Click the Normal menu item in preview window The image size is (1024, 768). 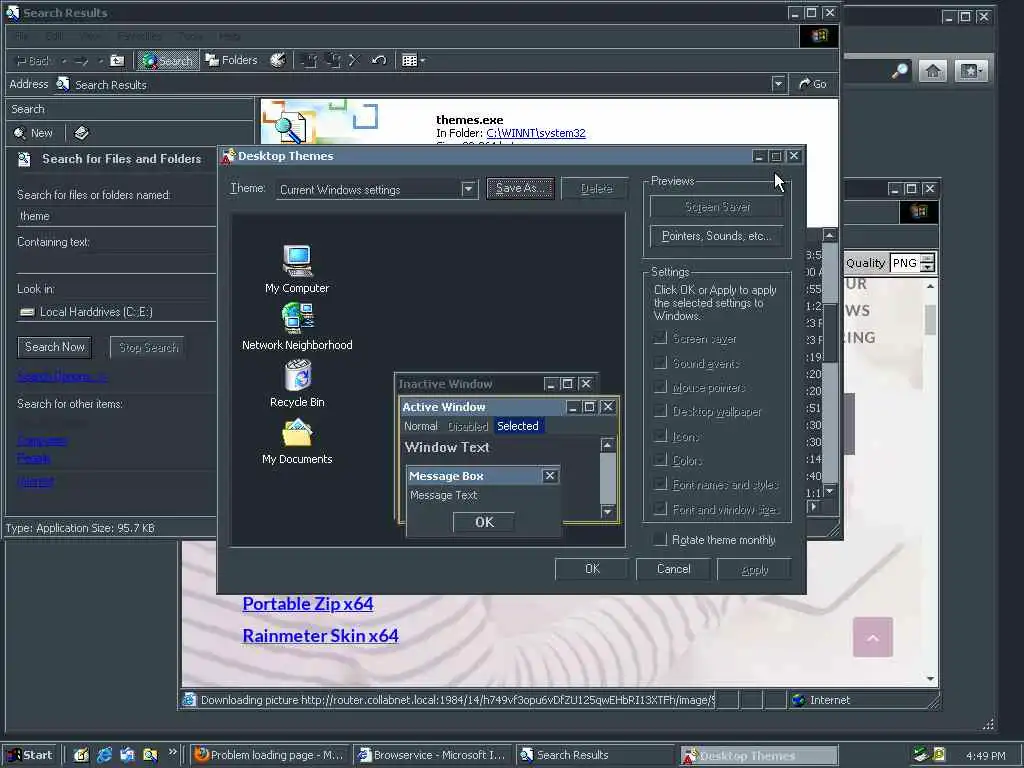tap(421, 426)
